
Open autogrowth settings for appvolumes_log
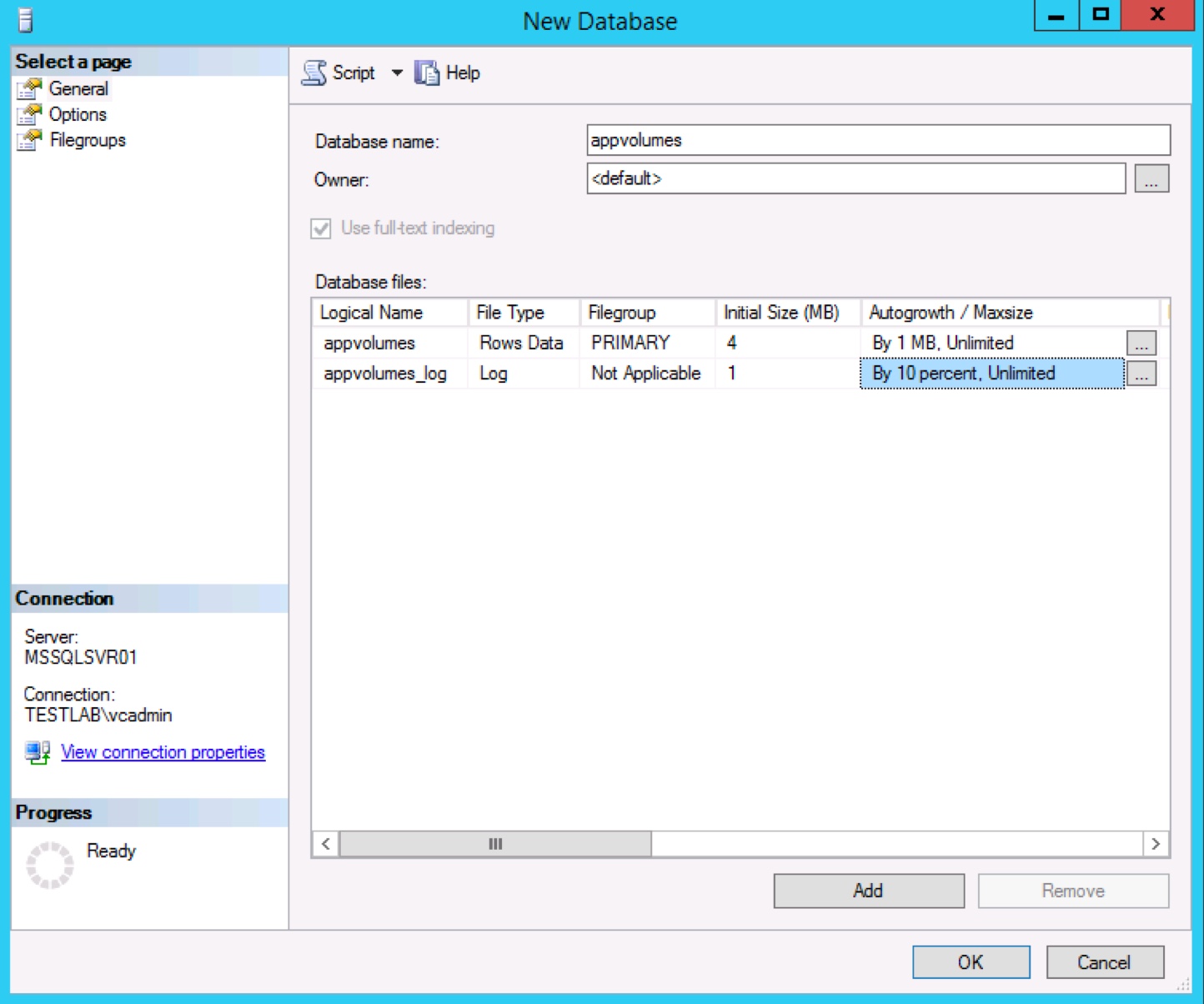(1141, 373)
